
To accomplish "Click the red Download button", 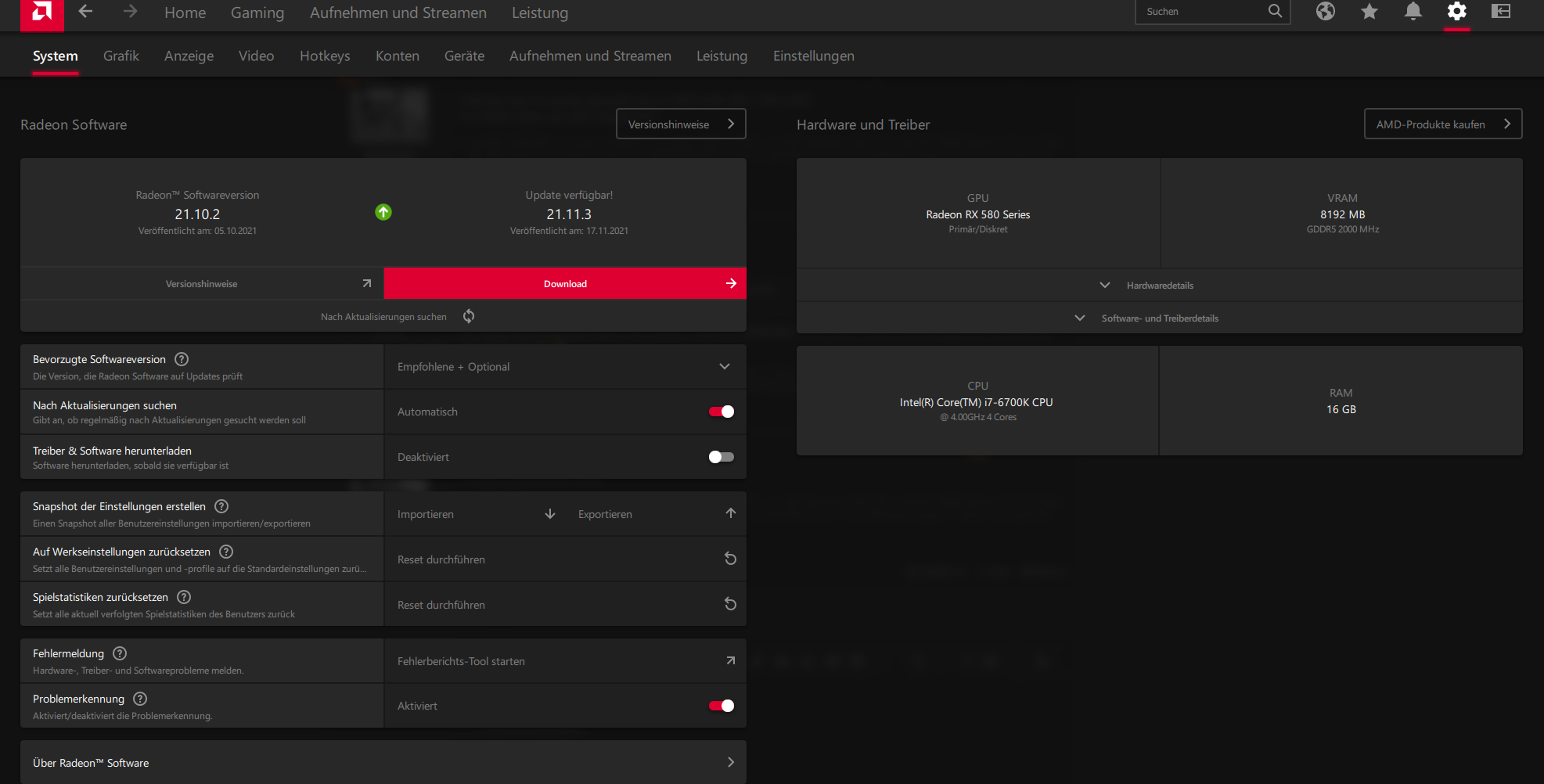I will tap(565, 283).
